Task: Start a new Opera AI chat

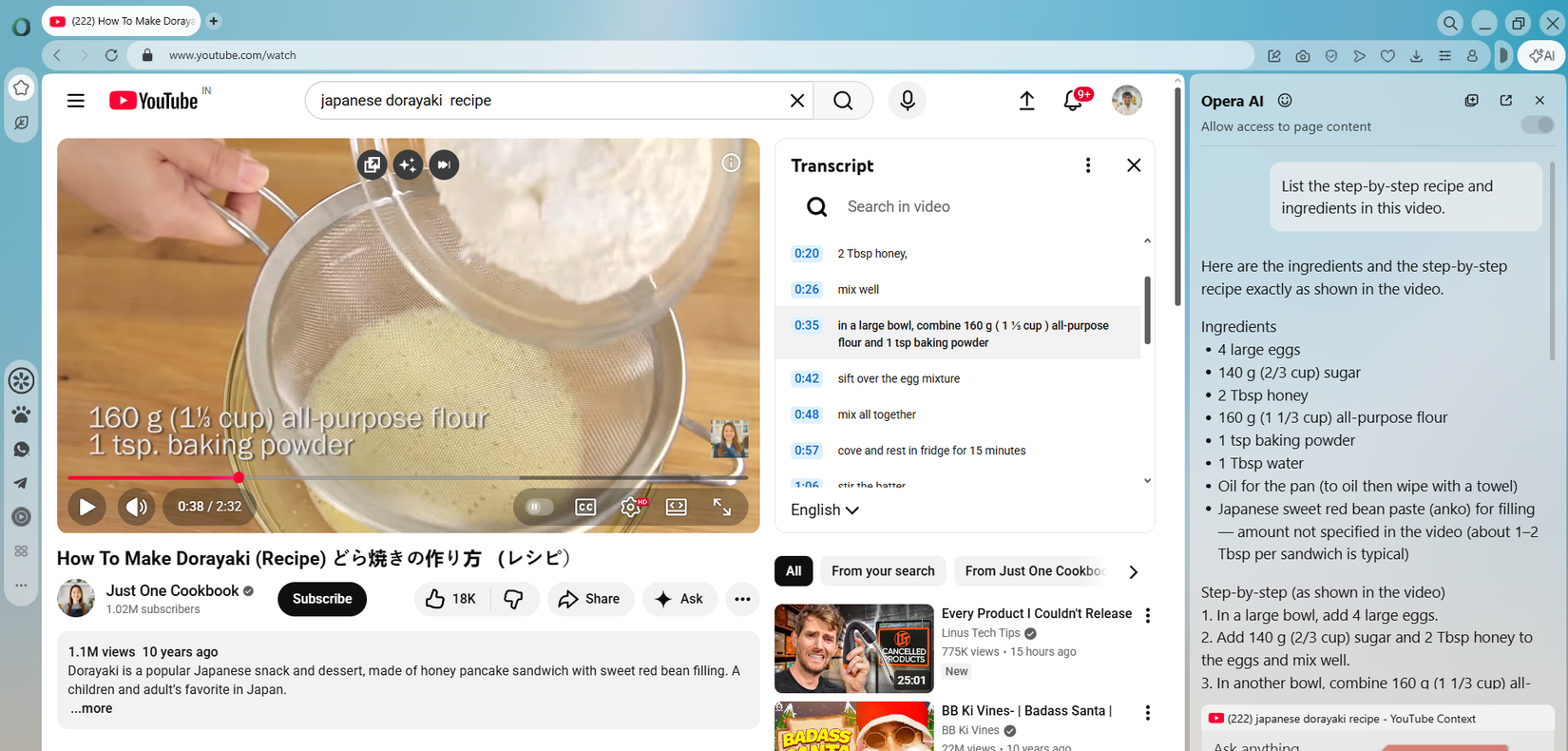Action: point(1472,100)
